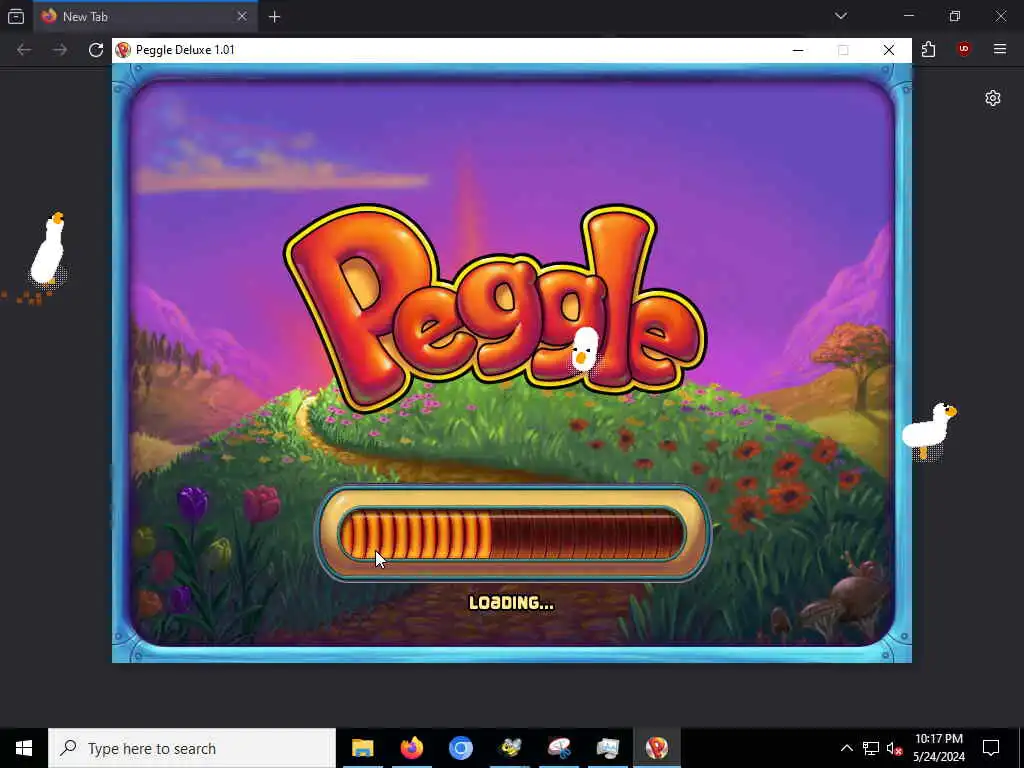Screen dimensions: 1024x768
Task: Minimize the Firefox window
Action: [x=908, y=16]
